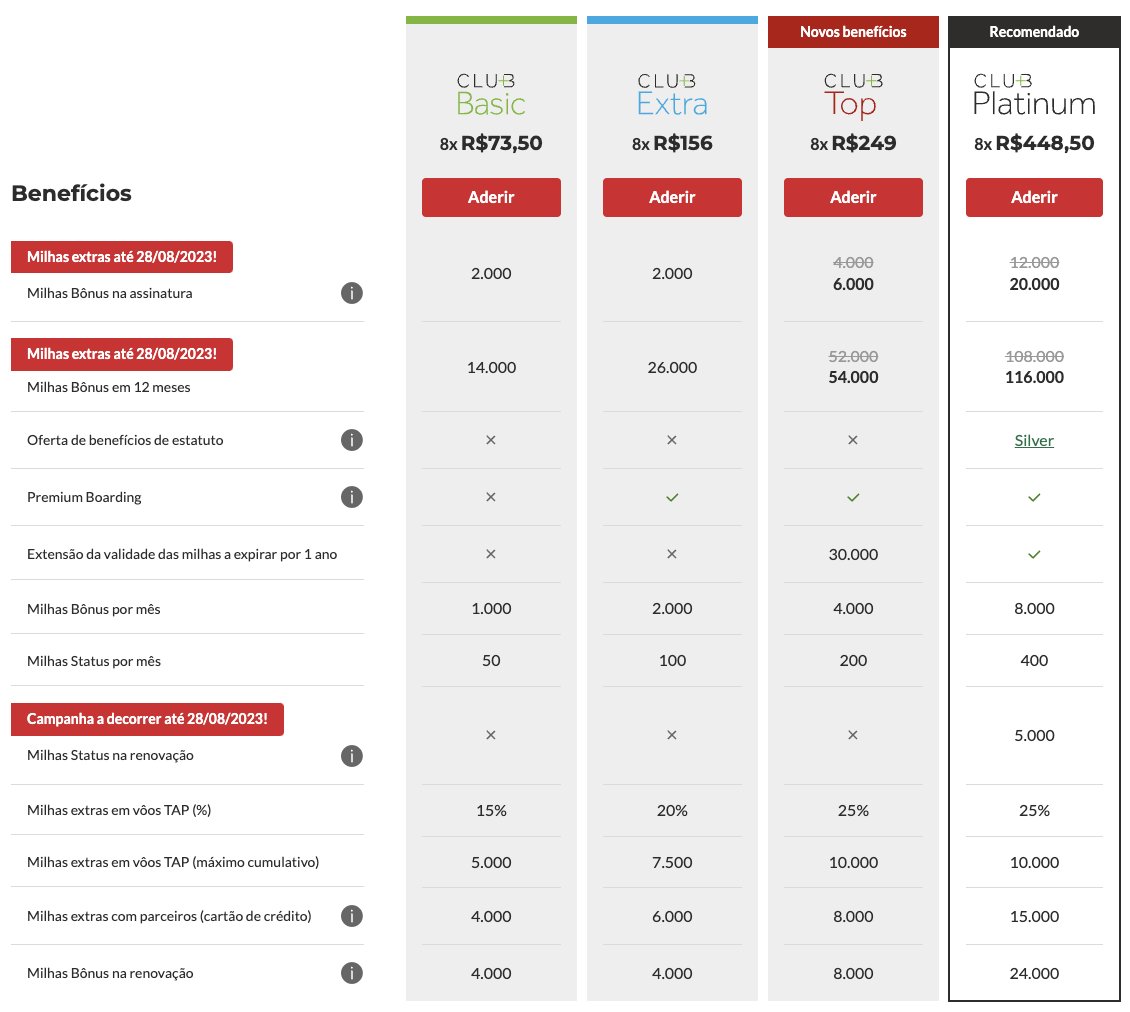This screenshot has width=1130, height=1012.
Task: Click the 5.000 Milhas Status na renovação value
Action: pyautogui.click(x=1034, y=735)
